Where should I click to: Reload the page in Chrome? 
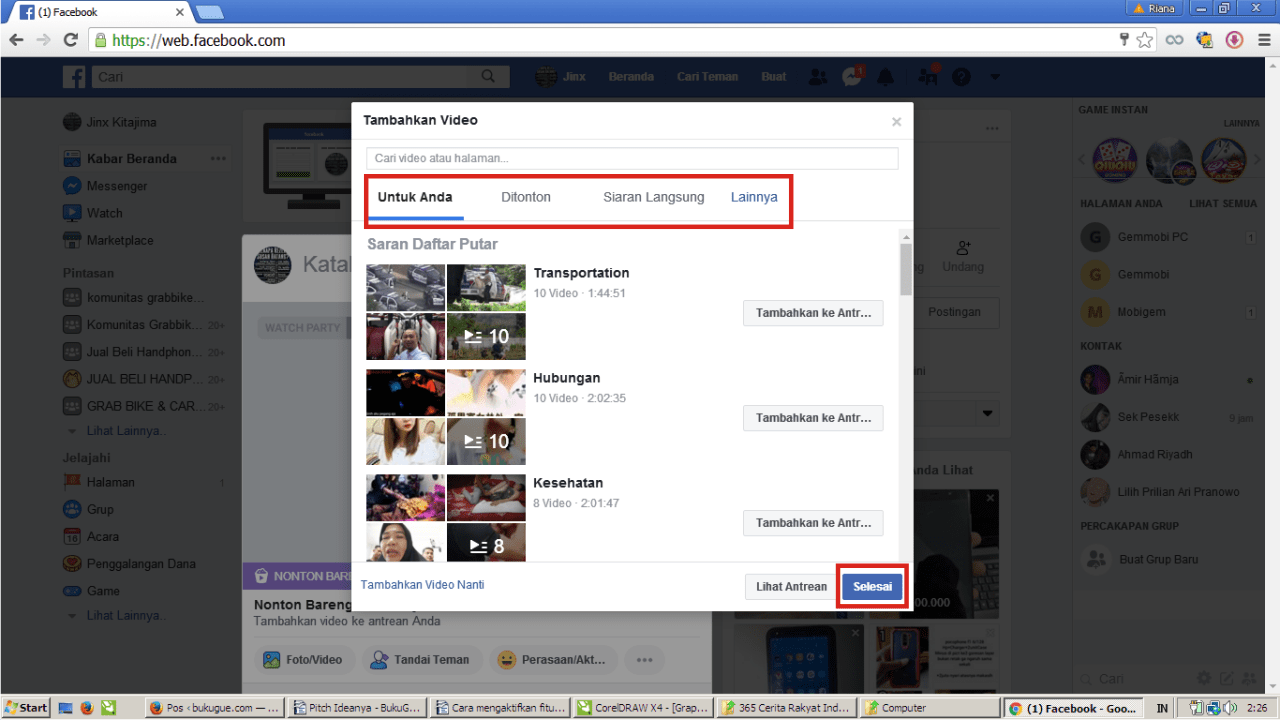point(70,41)
